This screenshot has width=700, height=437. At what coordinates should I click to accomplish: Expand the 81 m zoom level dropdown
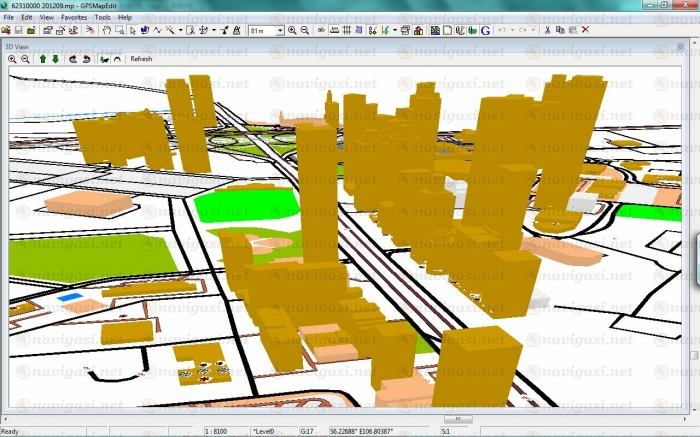279,31
